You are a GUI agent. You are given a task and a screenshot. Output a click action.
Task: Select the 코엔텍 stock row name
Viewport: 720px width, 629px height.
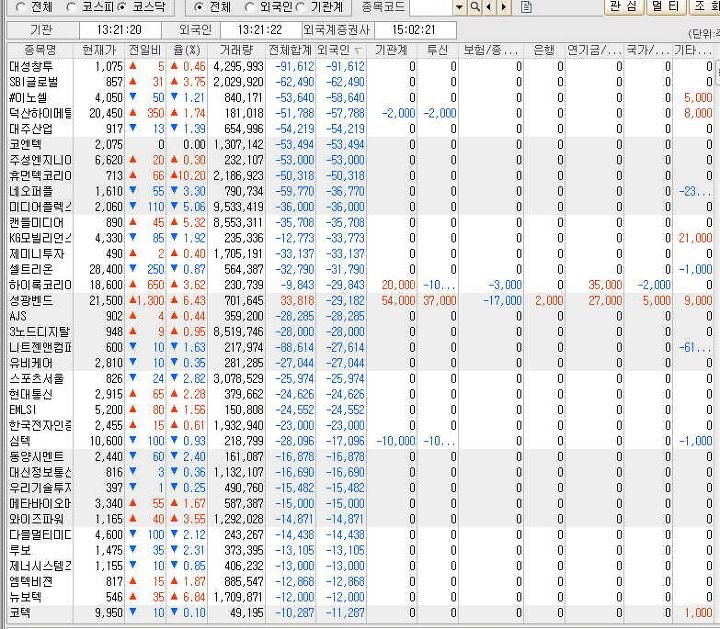coord(25,145)
